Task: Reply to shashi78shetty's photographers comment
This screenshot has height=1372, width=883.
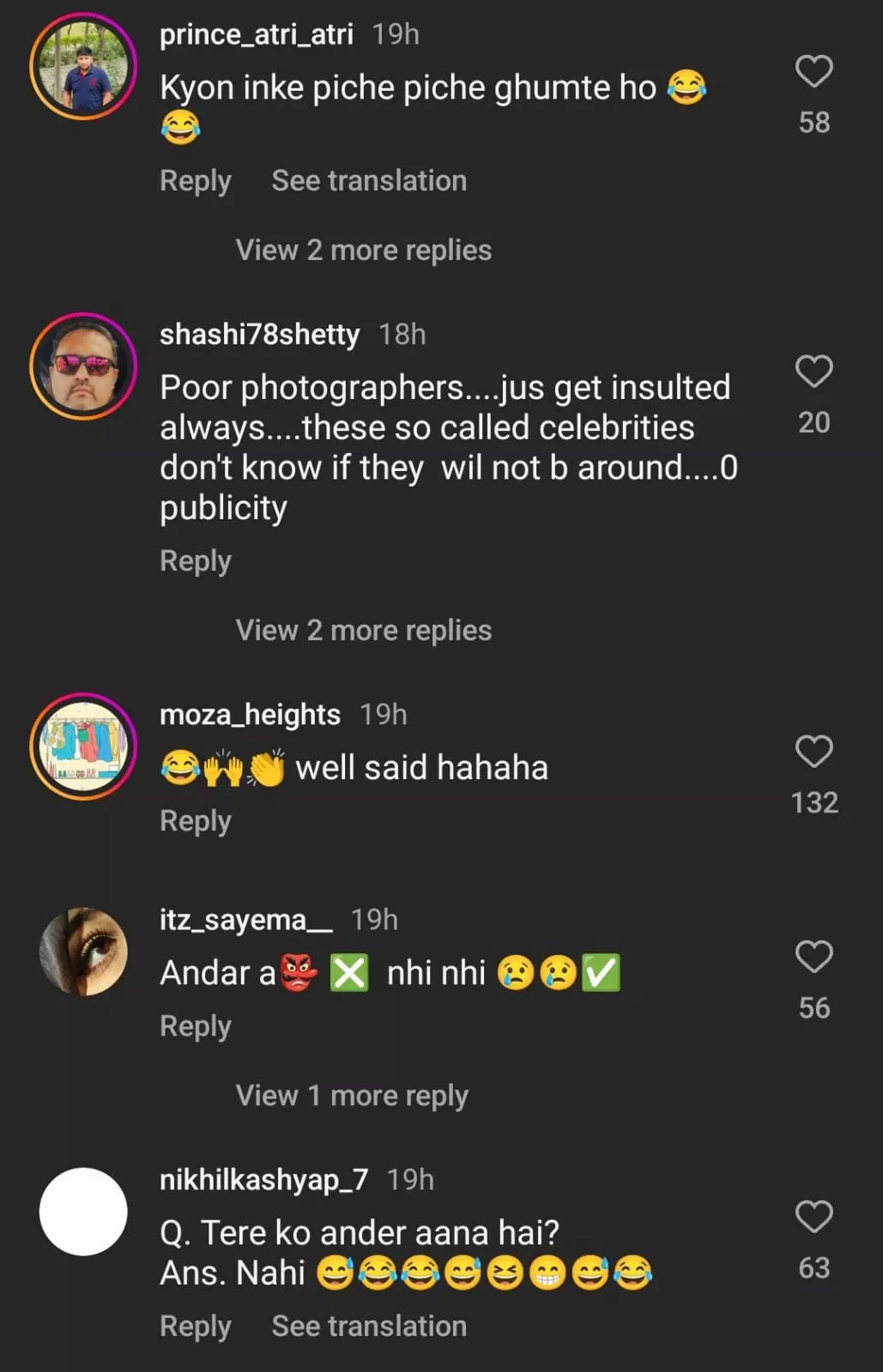Action: click(196, 561)
